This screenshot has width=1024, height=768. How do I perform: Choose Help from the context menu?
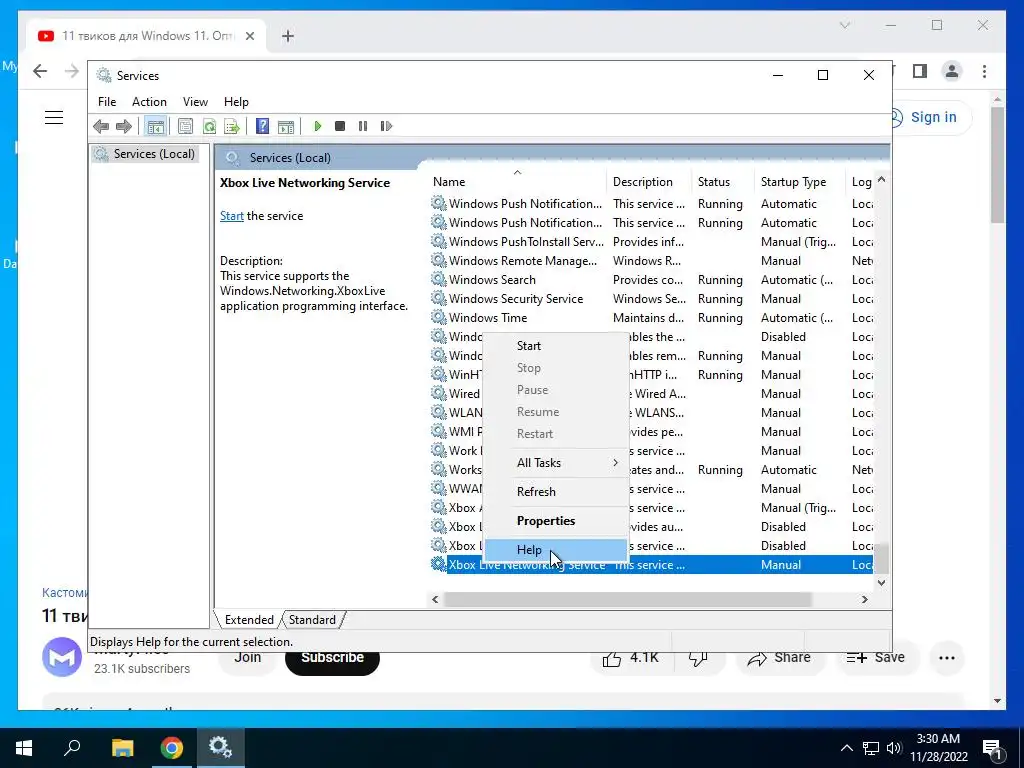(556, 550)
